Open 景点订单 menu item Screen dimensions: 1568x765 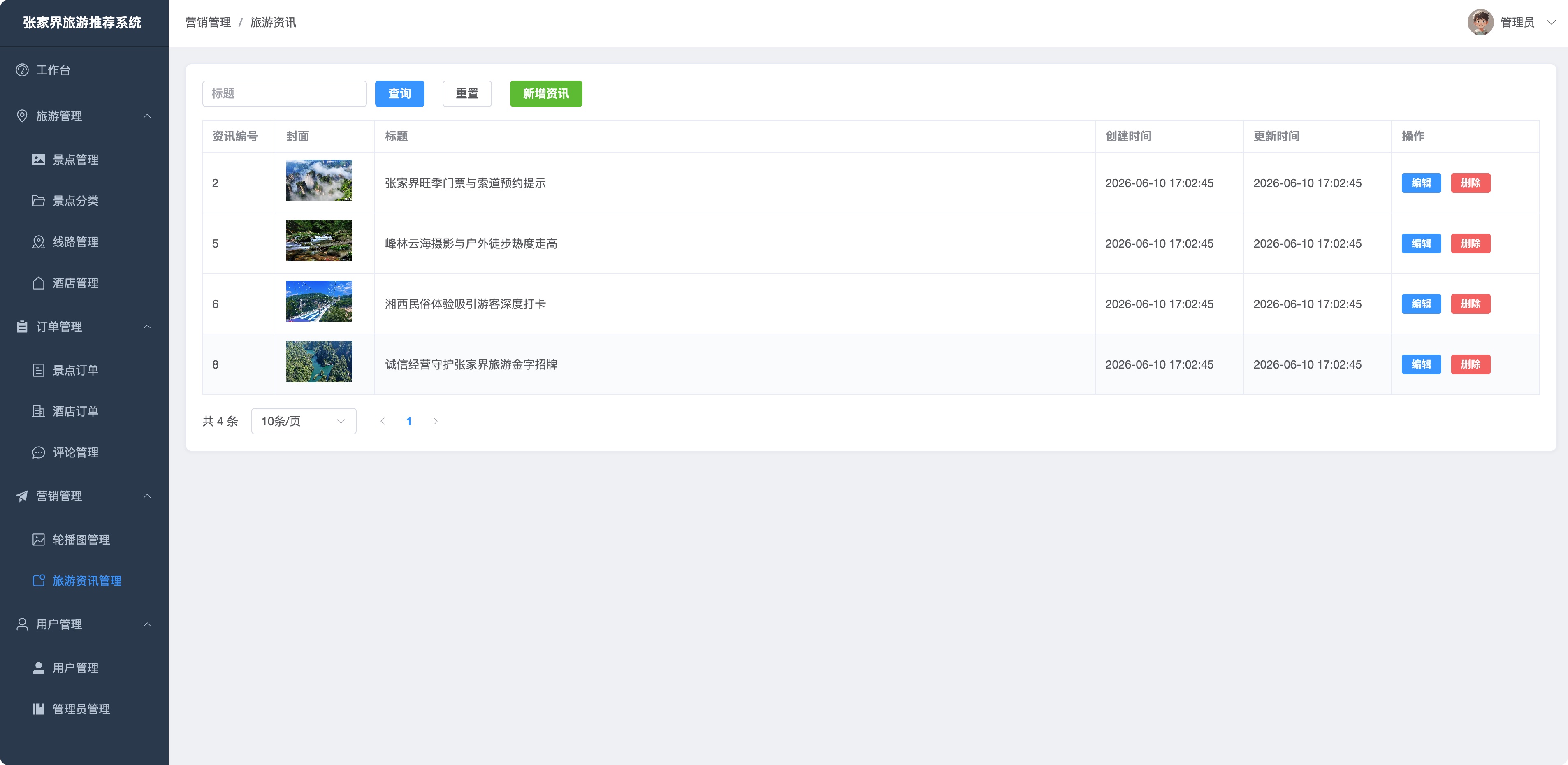pos(84,370)
